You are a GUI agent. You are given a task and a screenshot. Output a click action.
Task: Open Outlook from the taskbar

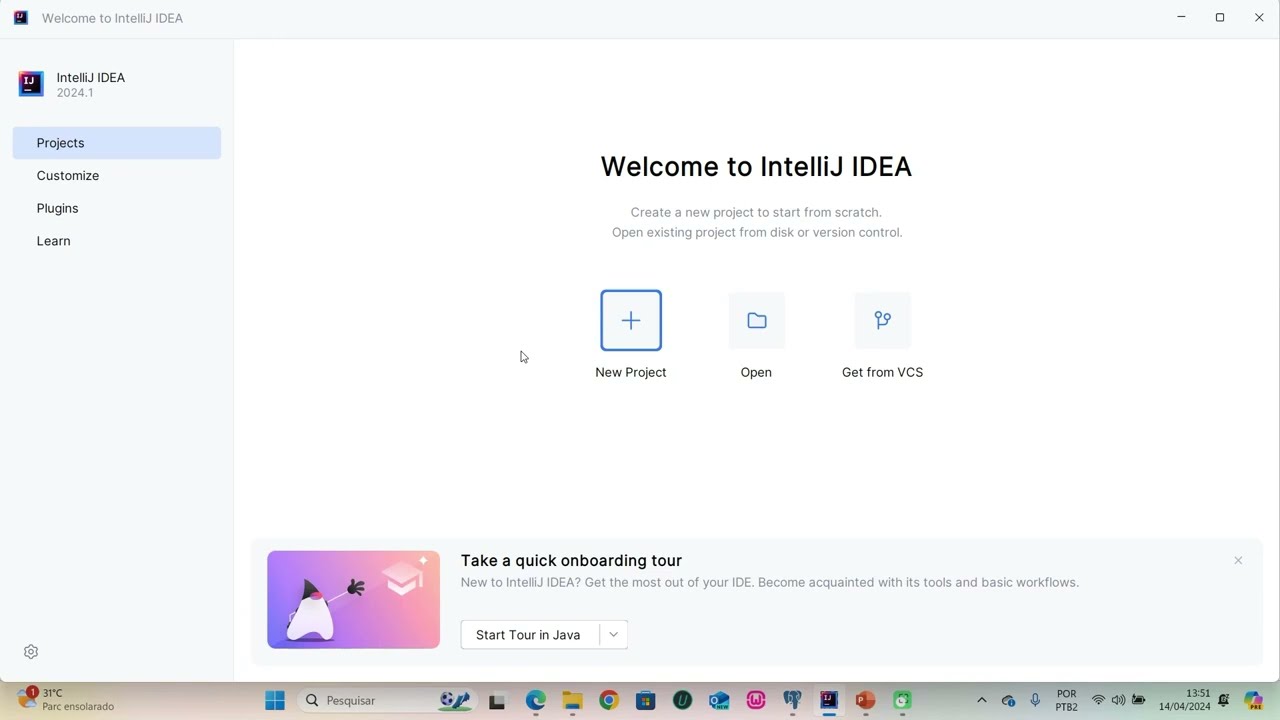click(x=719, y=700)
